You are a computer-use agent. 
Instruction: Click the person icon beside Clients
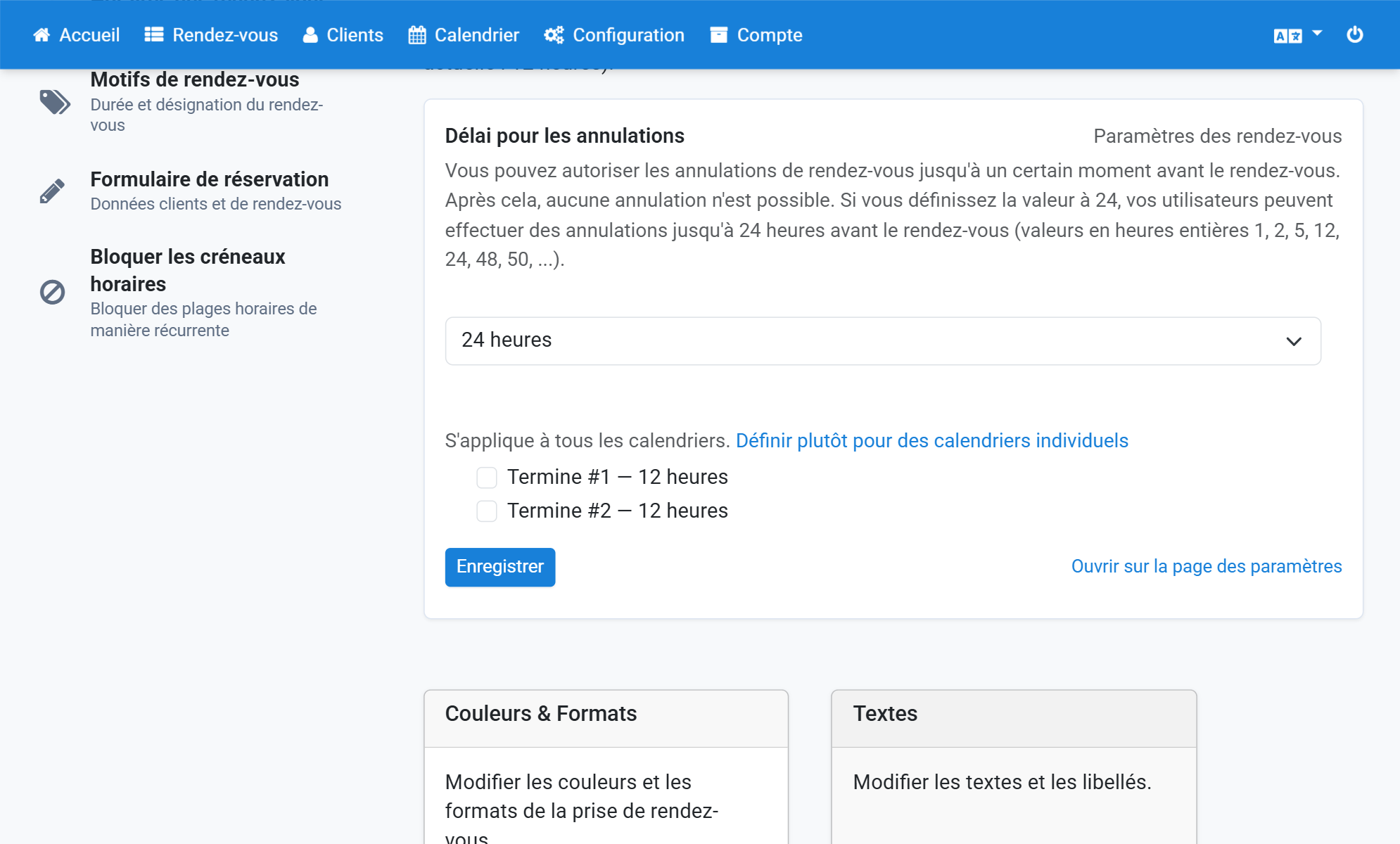click(310, 35)
